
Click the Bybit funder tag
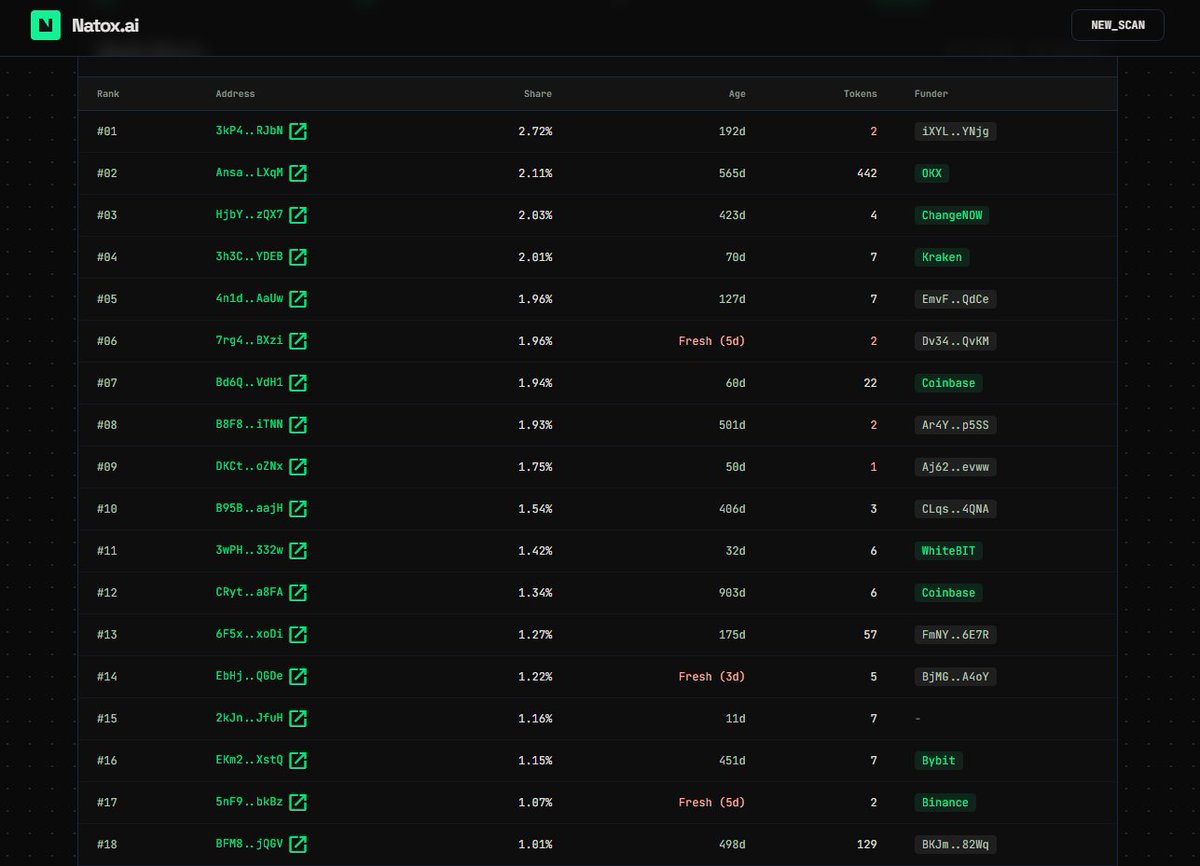[938, 761]
